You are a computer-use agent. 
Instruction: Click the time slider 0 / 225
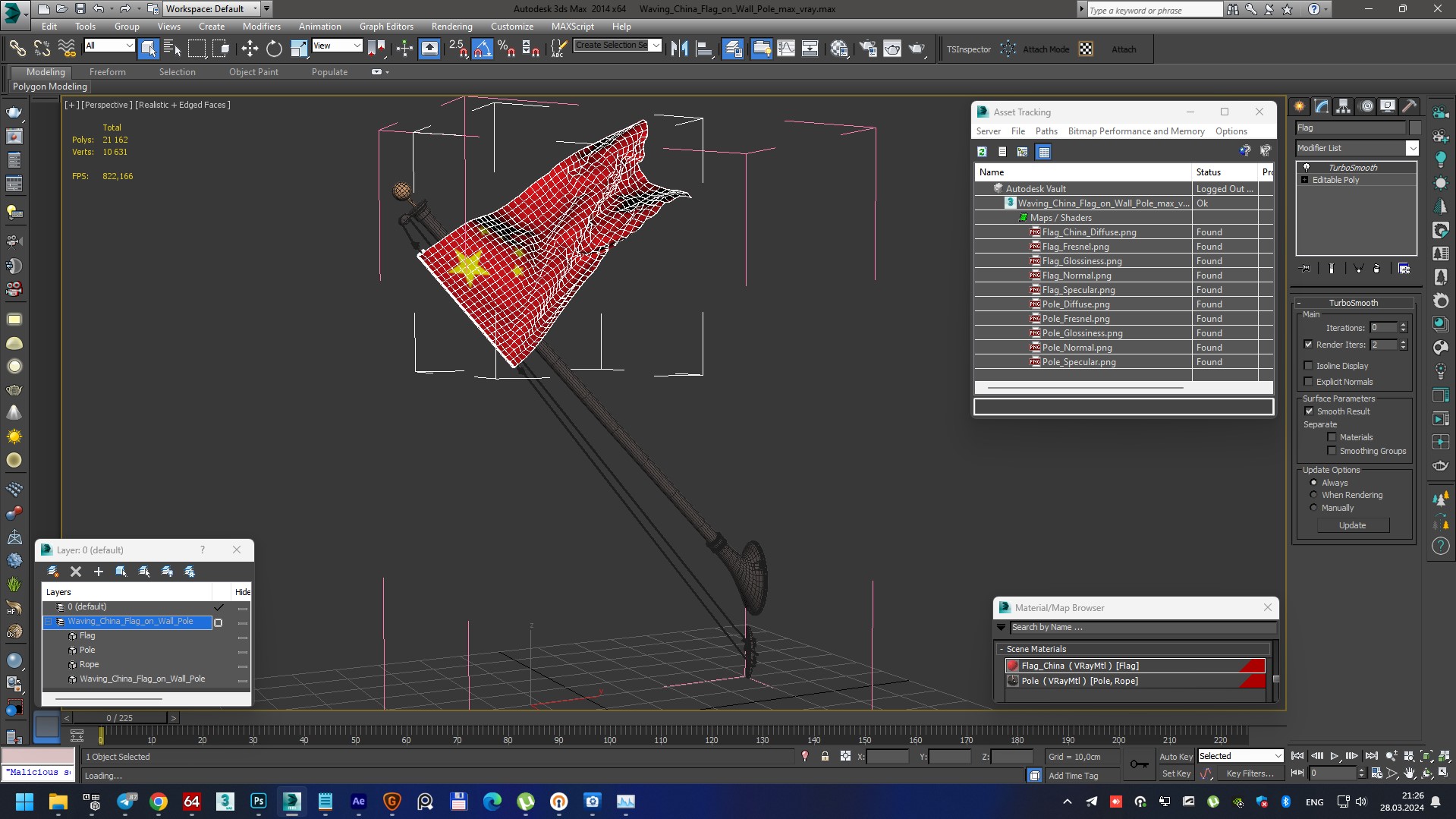(119, 718)
